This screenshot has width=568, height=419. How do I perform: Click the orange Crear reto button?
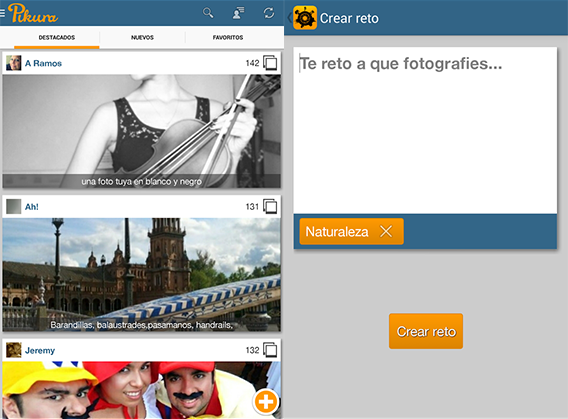426,331
